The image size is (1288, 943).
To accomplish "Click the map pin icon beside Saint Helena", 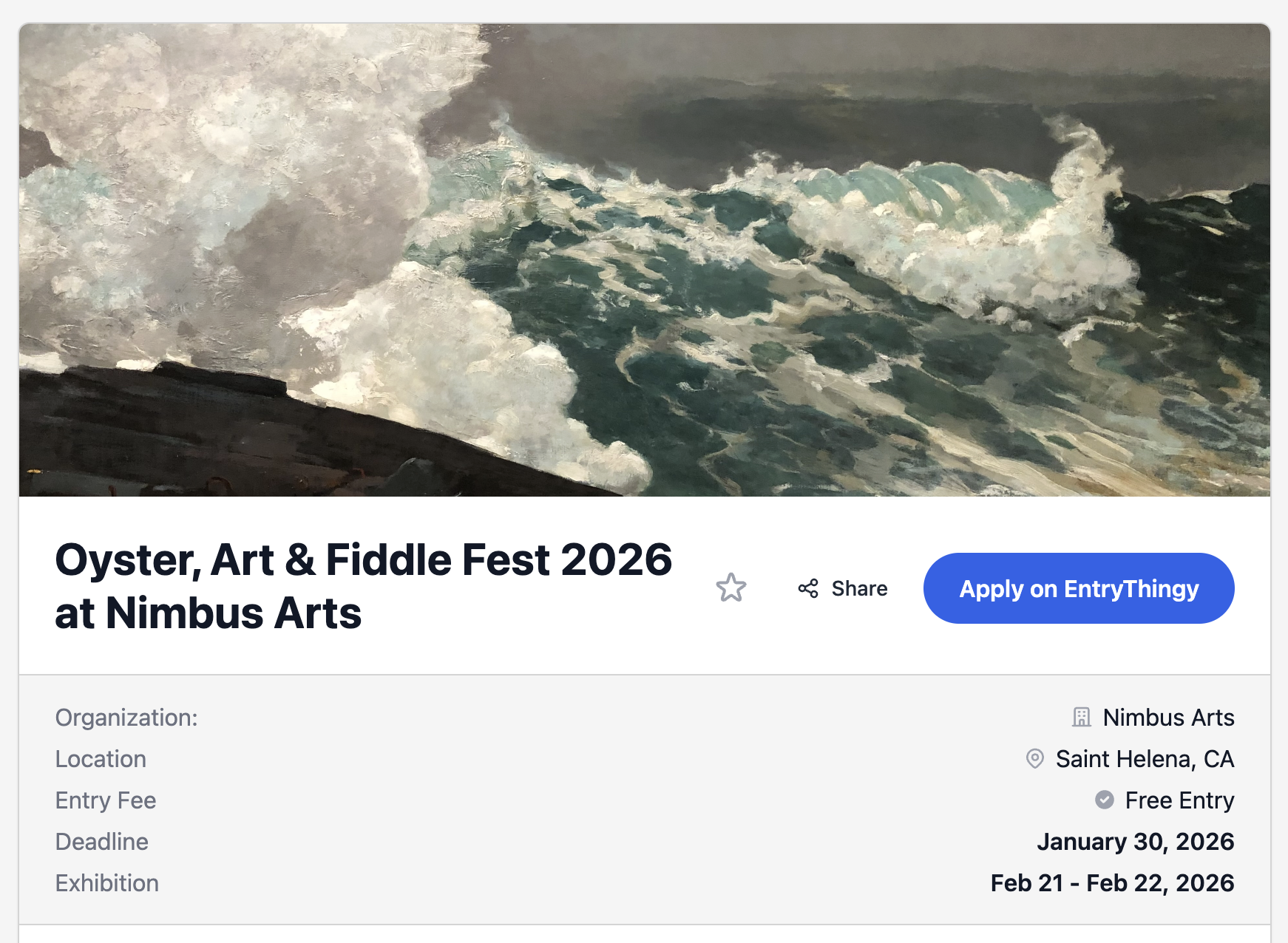I will (1035, 759).
